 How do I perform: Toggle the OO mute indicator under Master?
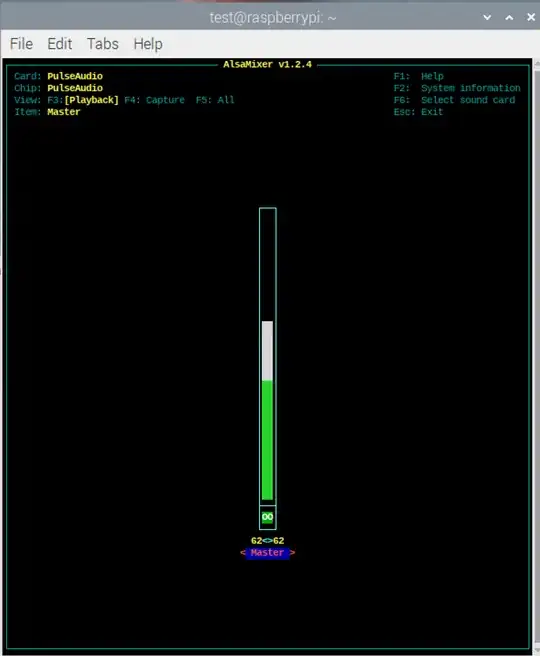[268, 517]
